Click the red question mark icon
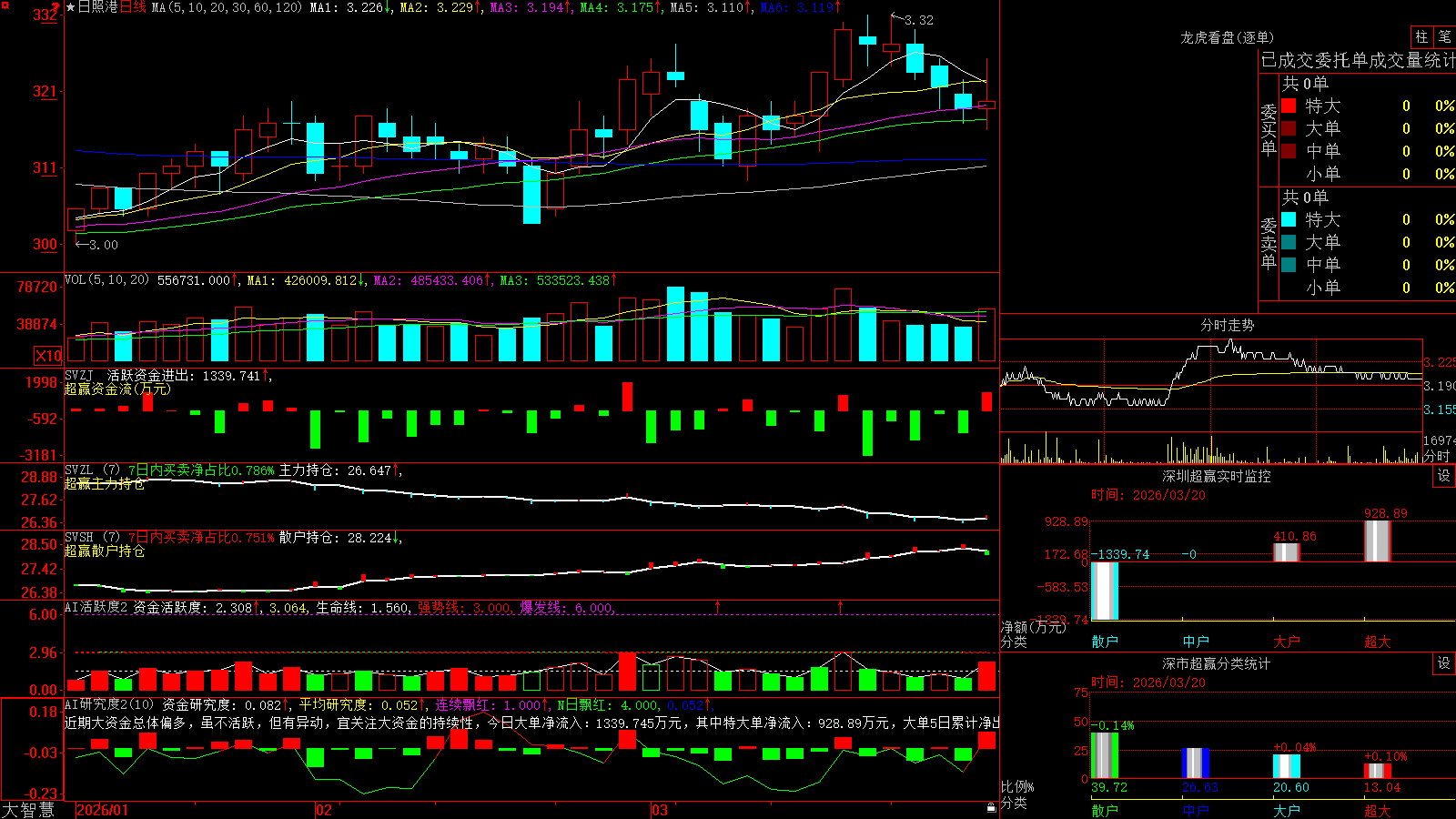This screenshot has height=819, width=1456. [x=56, y=7]
